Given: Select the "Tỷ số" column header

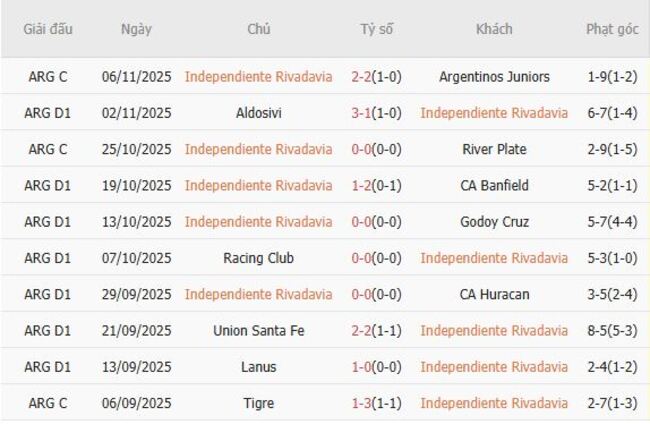Looking at the screenshot, I should coord(376,29).
